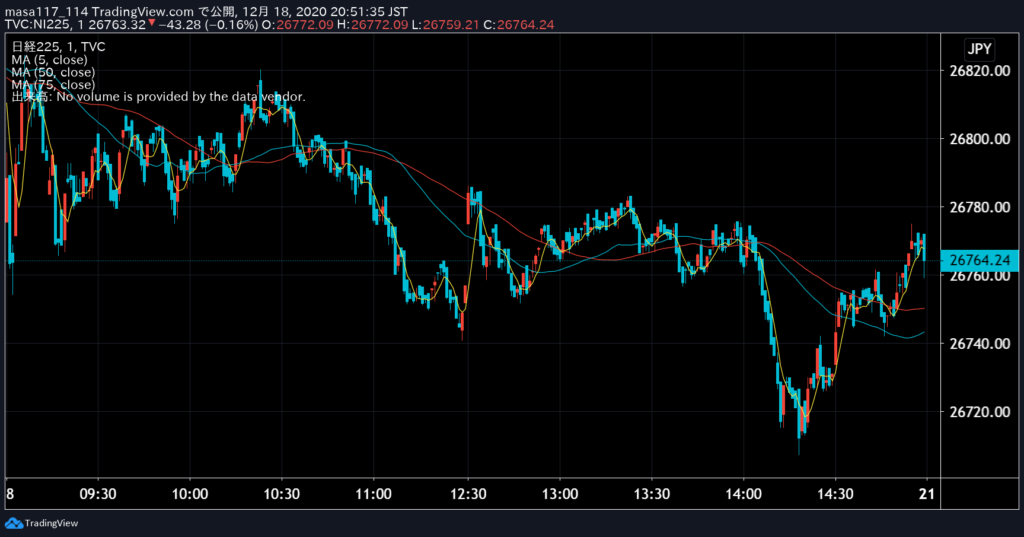Click the header open value O:26772.09
The width and height of the screenshot is (1024, 537).
[297, 25]
